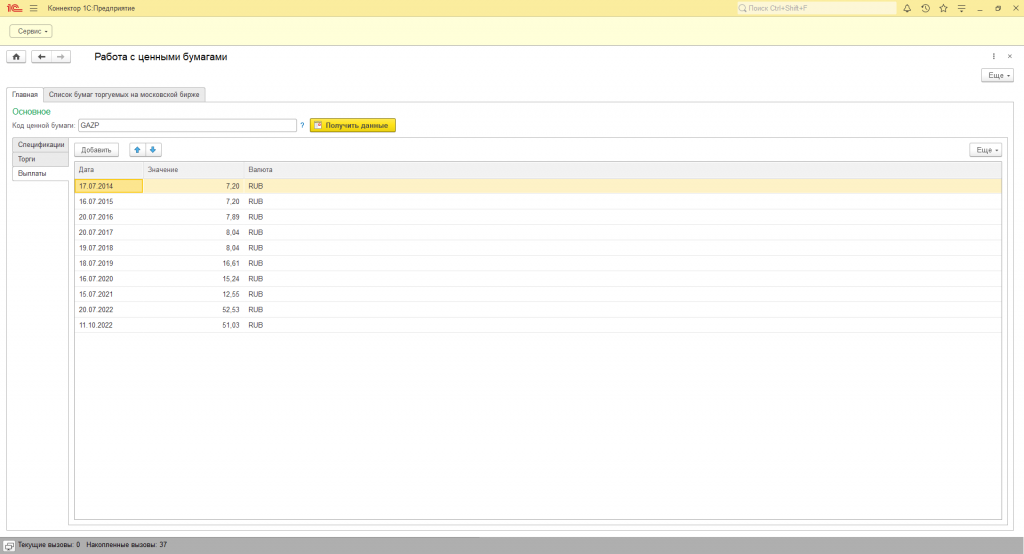Sort by the Значение column header
1024x554 pixels.
pos(194,170)
